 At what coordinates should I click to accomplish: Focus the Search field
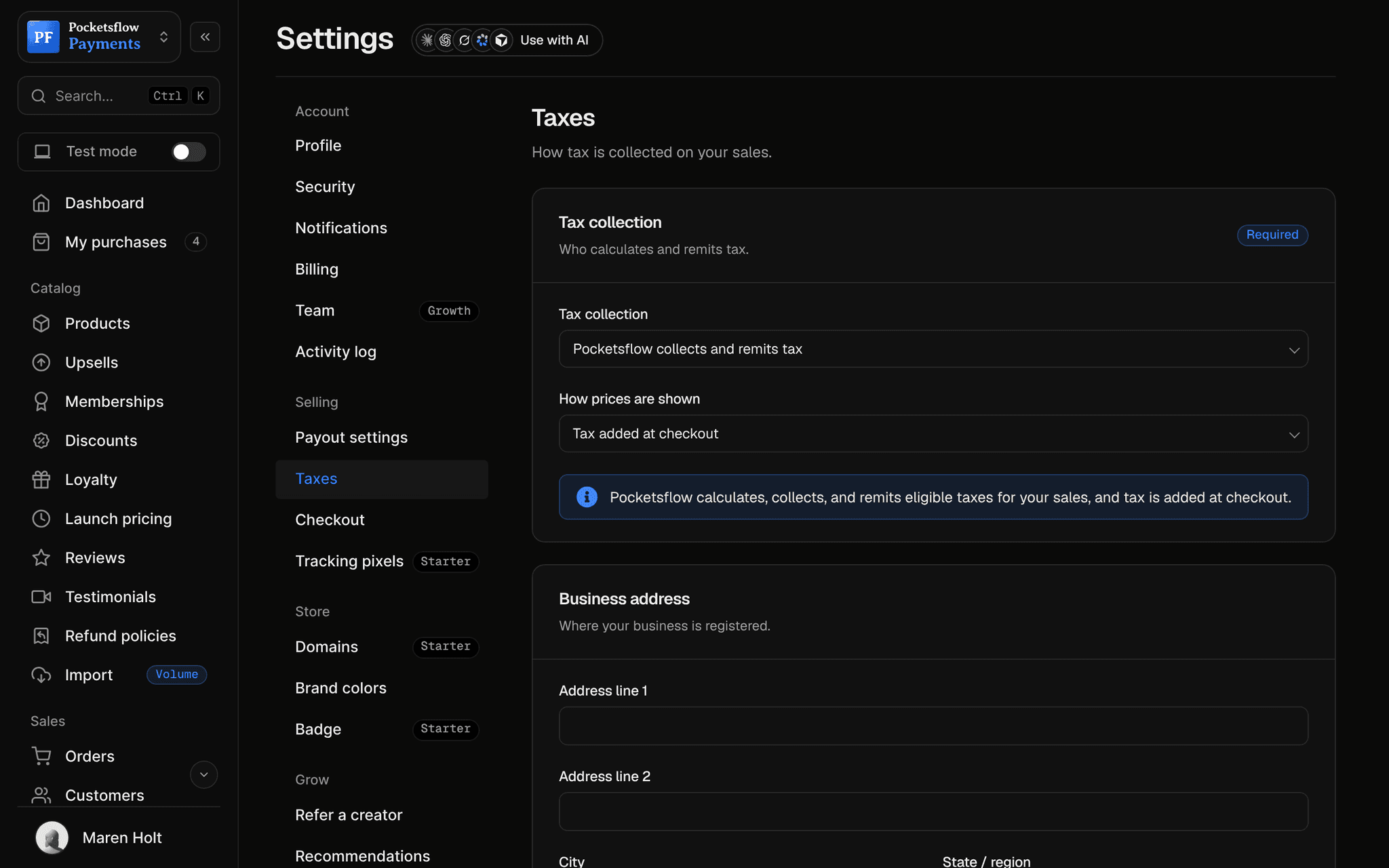click(x=119, y=96)
